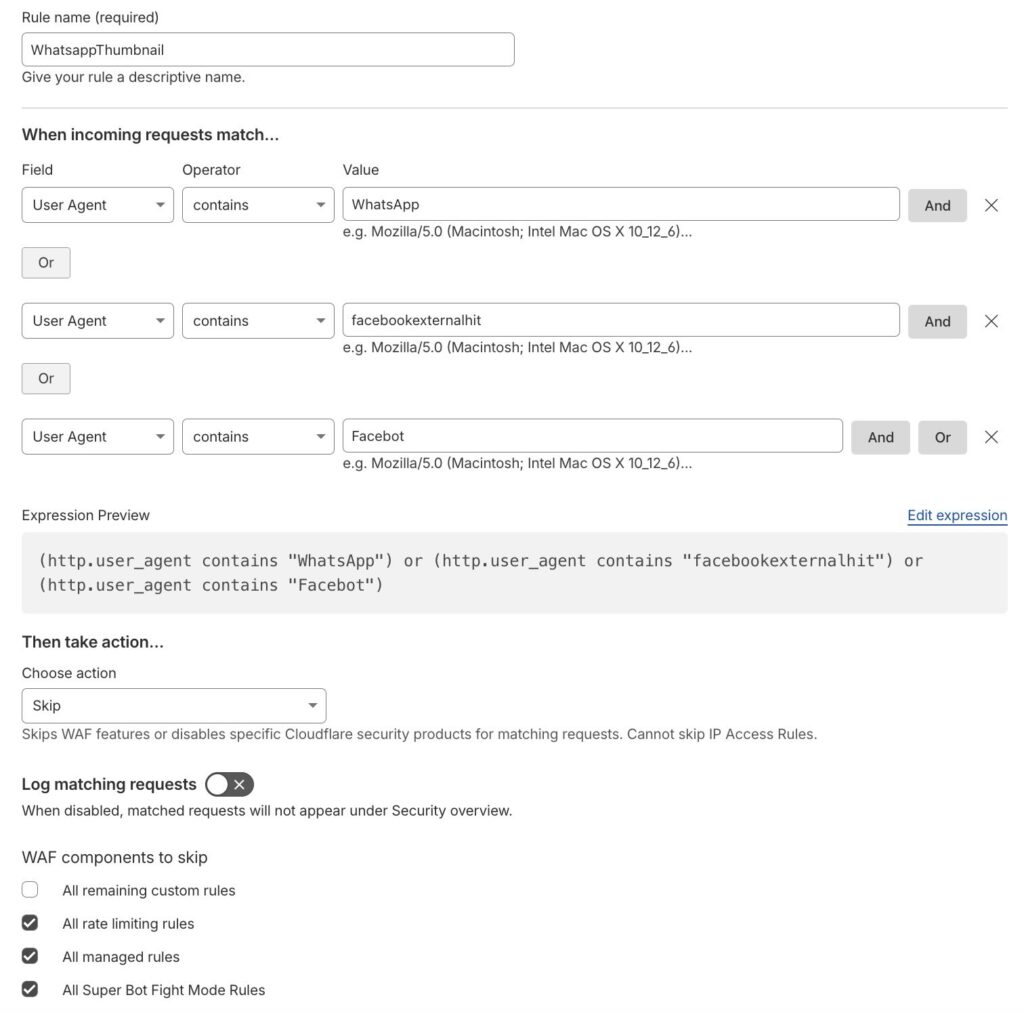Open the Facebot row's Field dropdown
Viewport: 1024px width, 1012px height.
[97, 436]
